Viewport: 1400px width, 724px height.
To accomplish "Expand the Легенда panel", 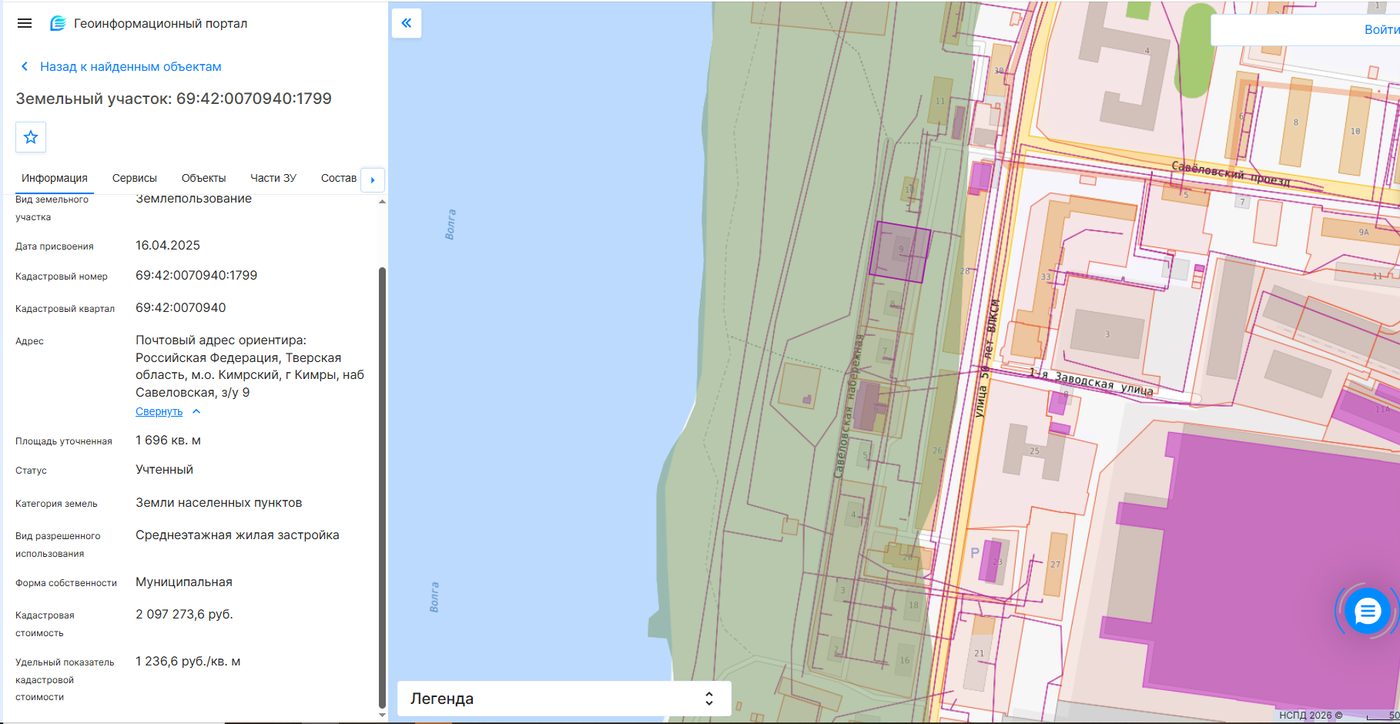I will 564,698.
